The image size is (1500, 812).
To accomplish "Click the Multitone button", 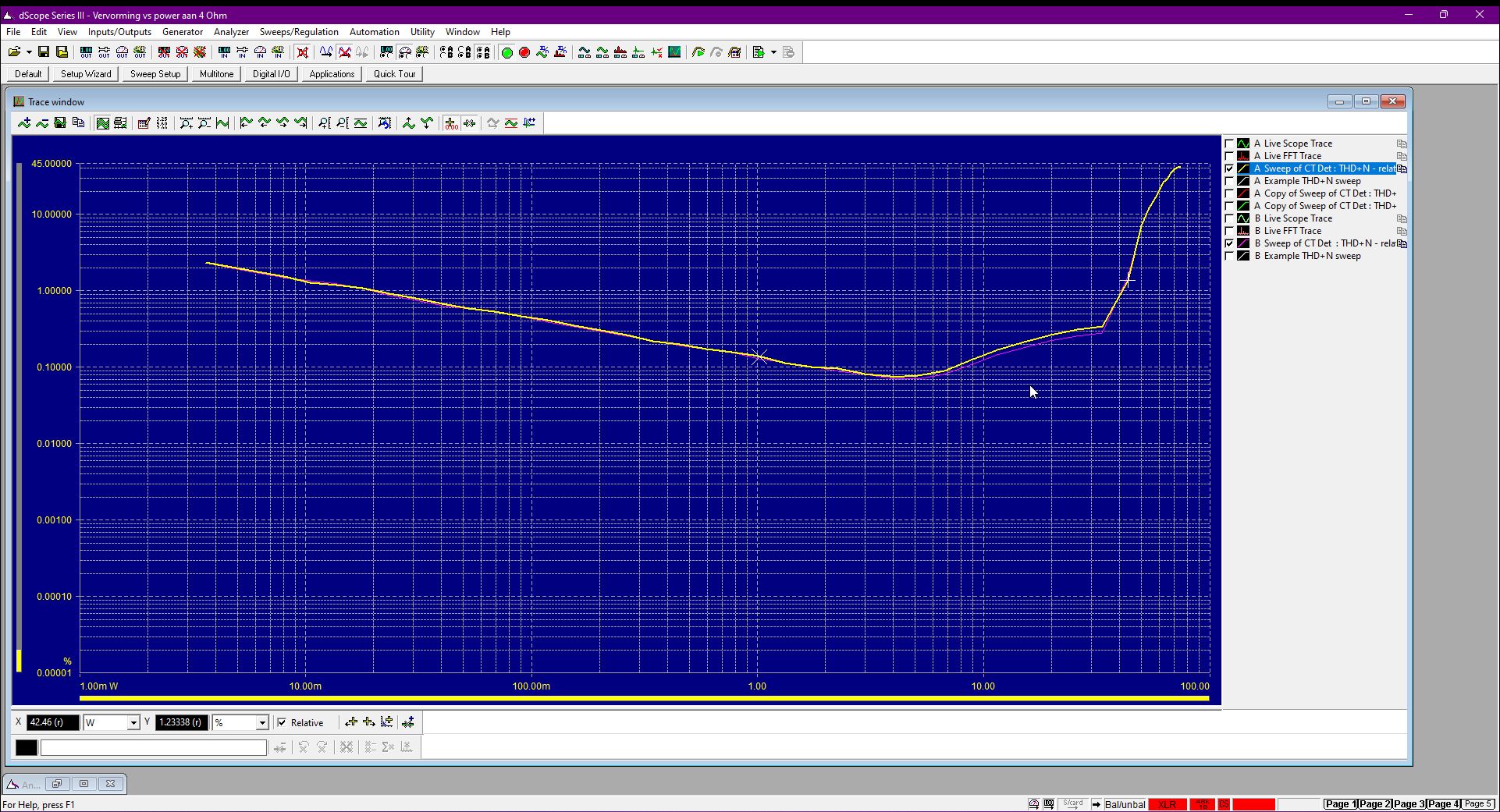I will coord(216,74).
